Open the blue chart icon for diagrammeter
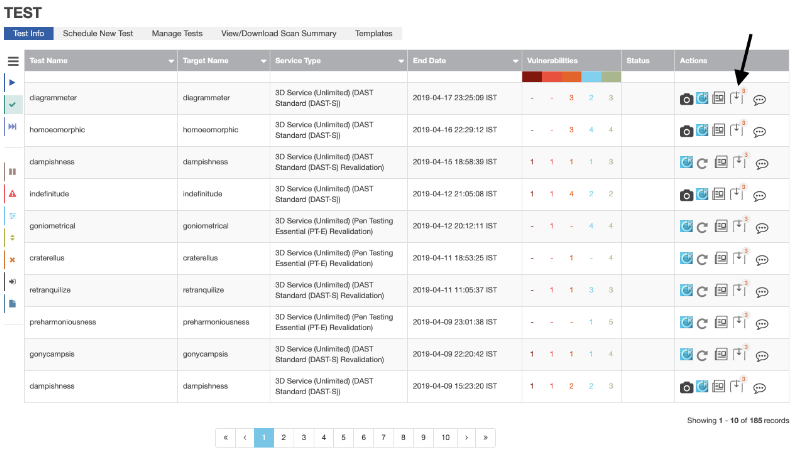795x449 pixels. 702,98
